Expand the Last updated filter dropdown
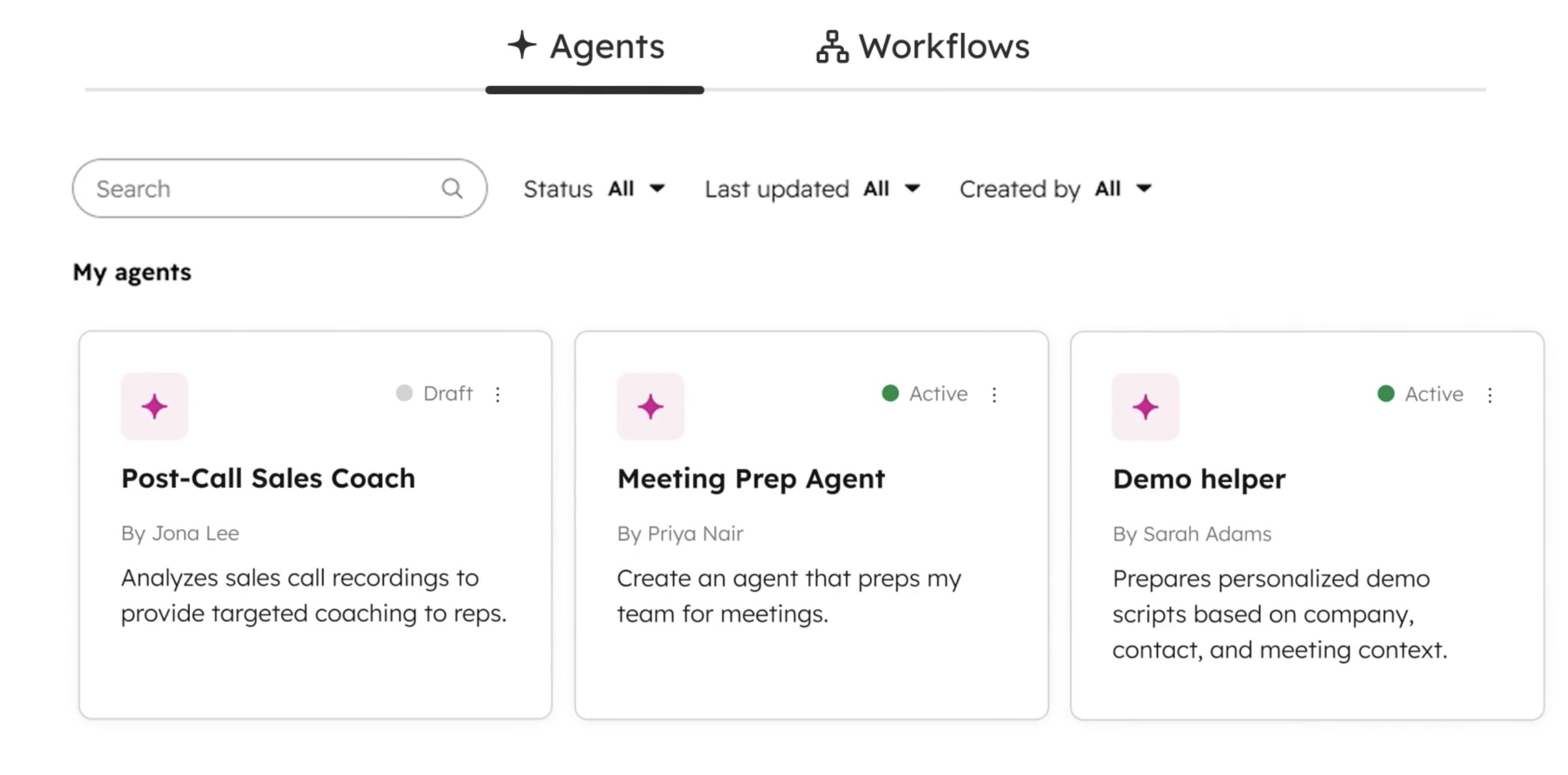This screenshot has width=1568, height=775. tap(813, 188)
